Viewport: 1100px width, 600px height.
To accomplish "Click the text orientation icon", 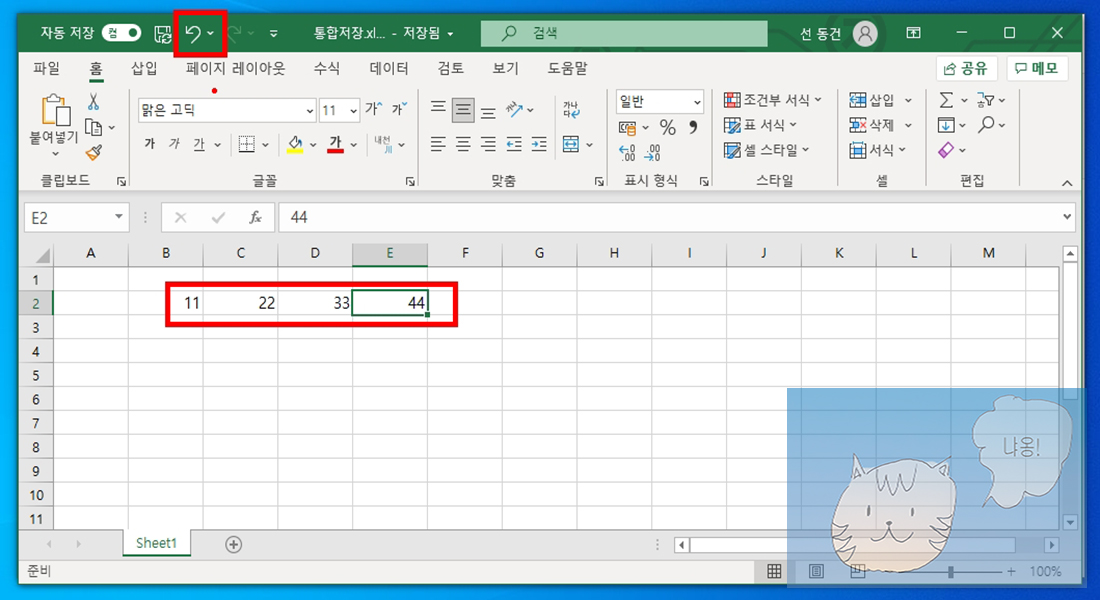I will [x=516, y=109].
